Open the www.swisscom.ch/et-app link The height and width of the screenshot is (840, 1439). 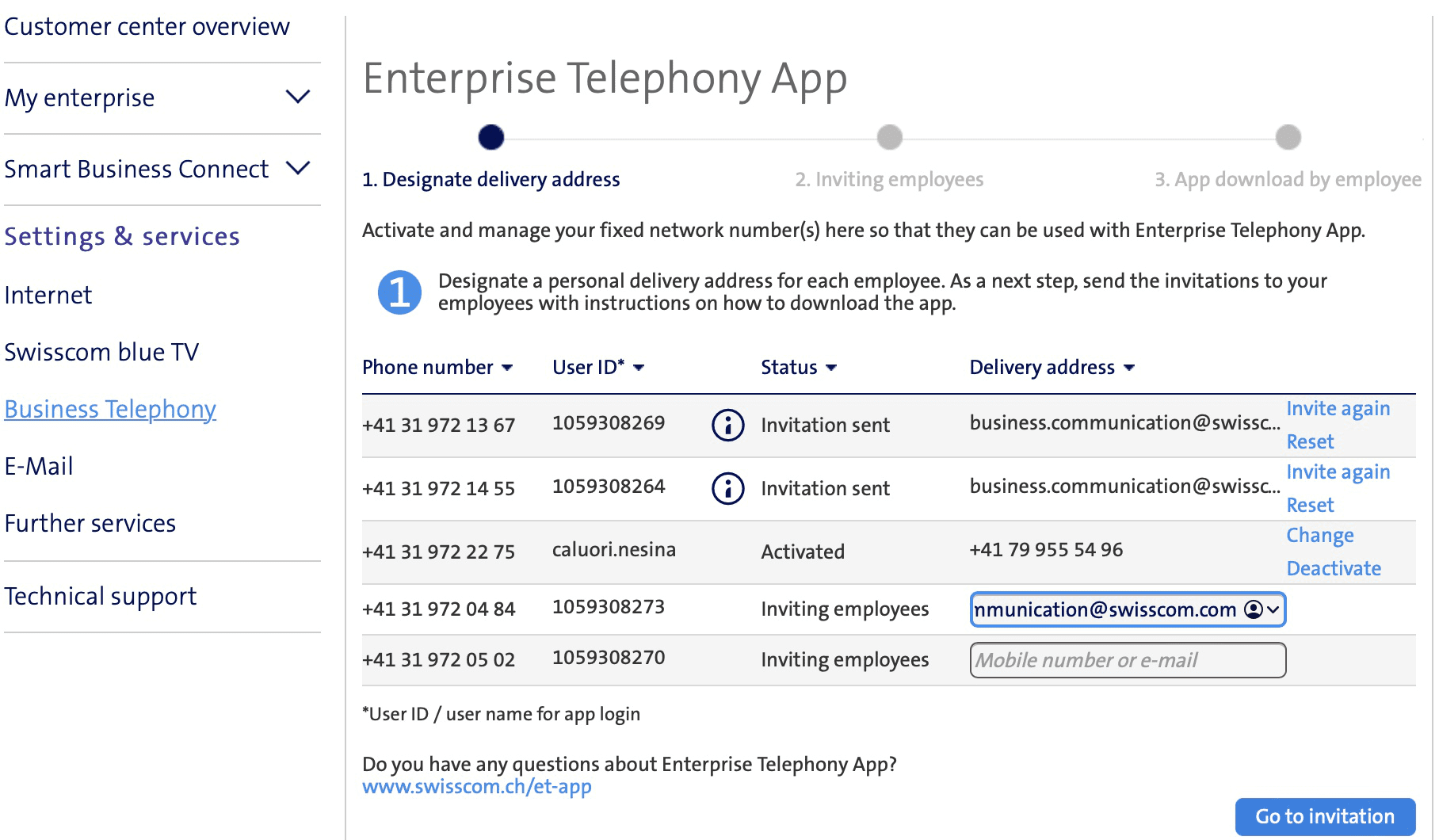click(x=477, y=787)
